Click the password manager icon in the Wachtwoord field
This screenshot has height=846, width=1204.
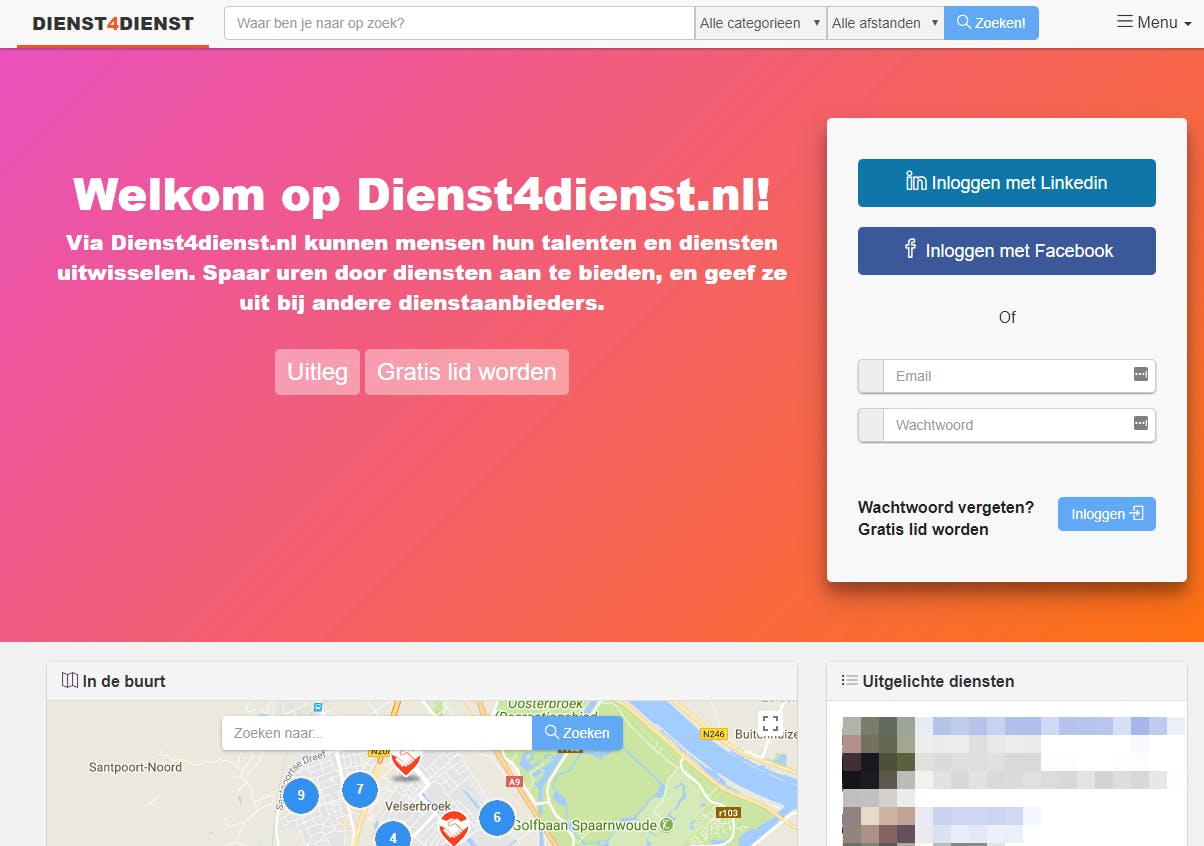click(1141, 423)
